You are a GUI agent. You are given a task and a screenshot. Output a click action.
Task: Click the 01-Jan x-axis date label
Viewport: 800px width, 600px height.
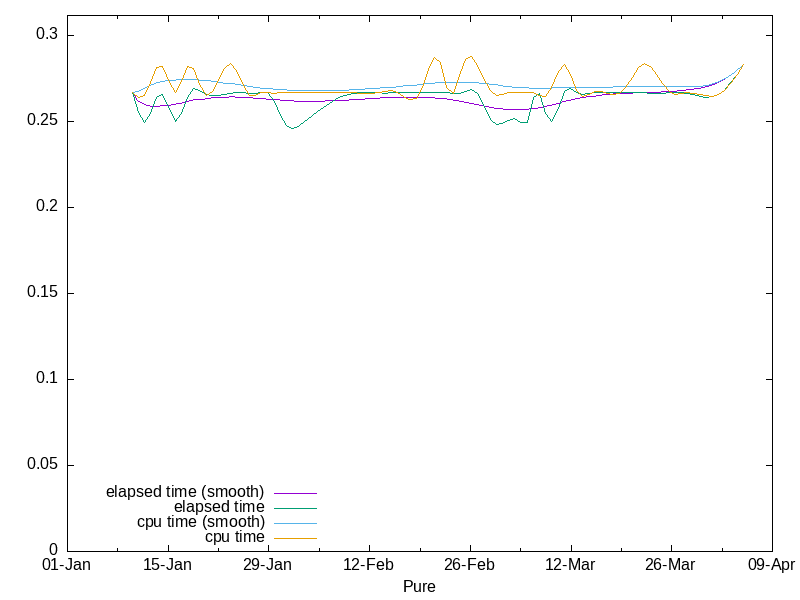pos(67,565)
